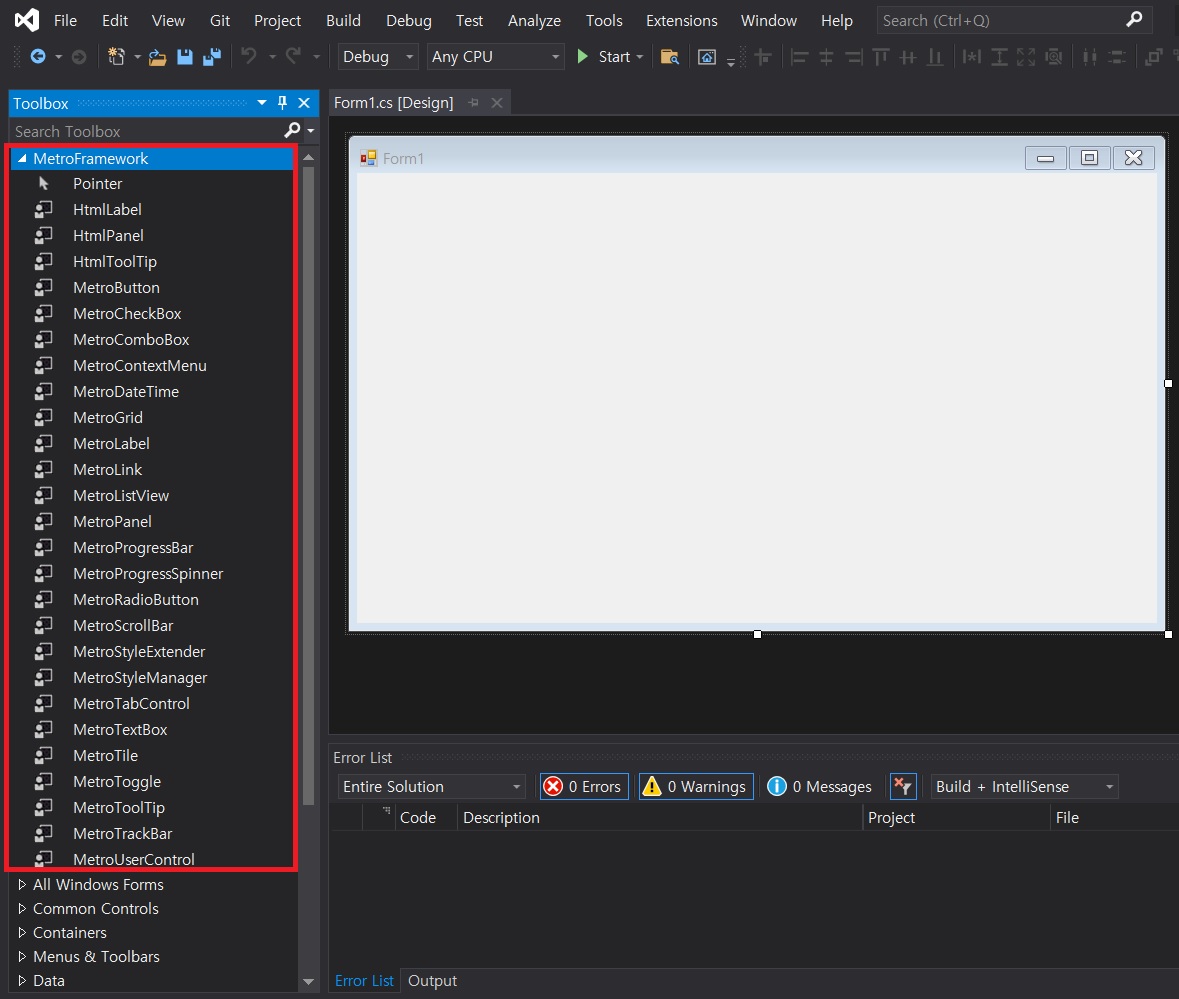The height and width of the screenshot is (999, 1179).
Task: Sort error list by Code column
Action: coord(425,818)
